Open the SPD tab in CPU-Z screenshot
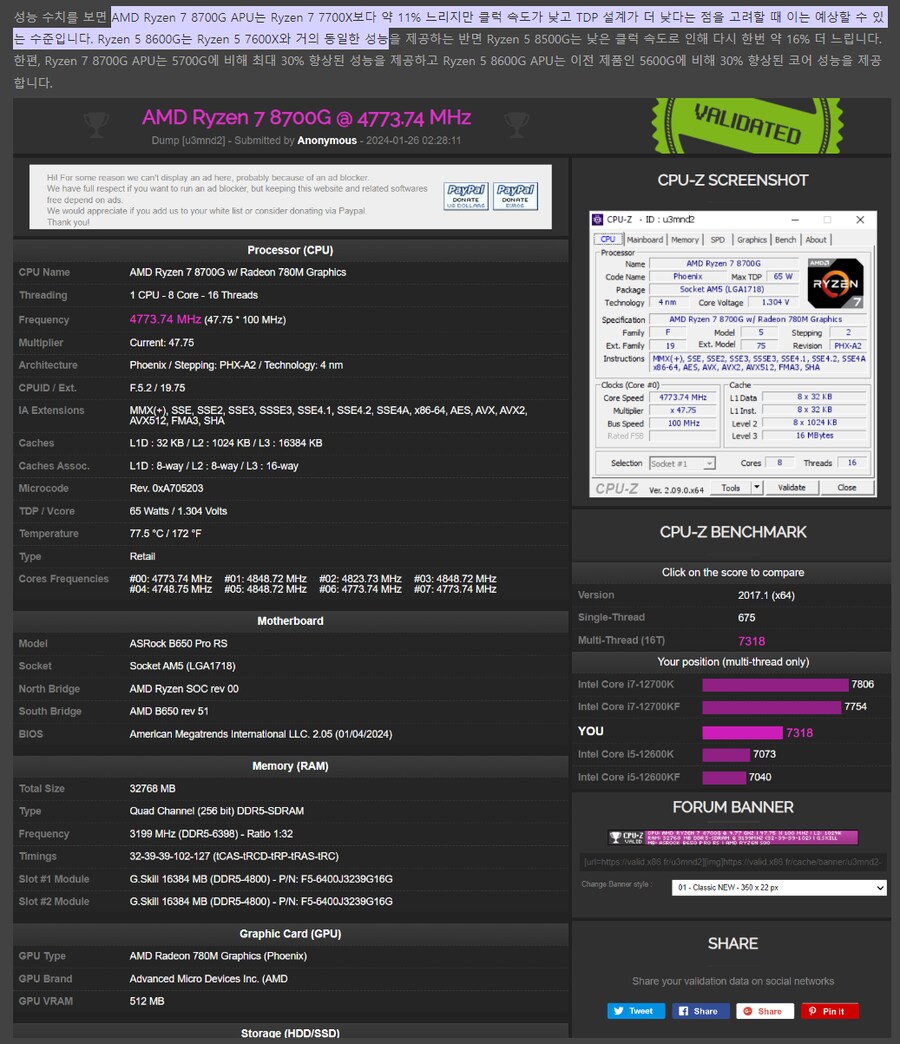This screenshot has width=900, height=1044. tap(717, 240)
